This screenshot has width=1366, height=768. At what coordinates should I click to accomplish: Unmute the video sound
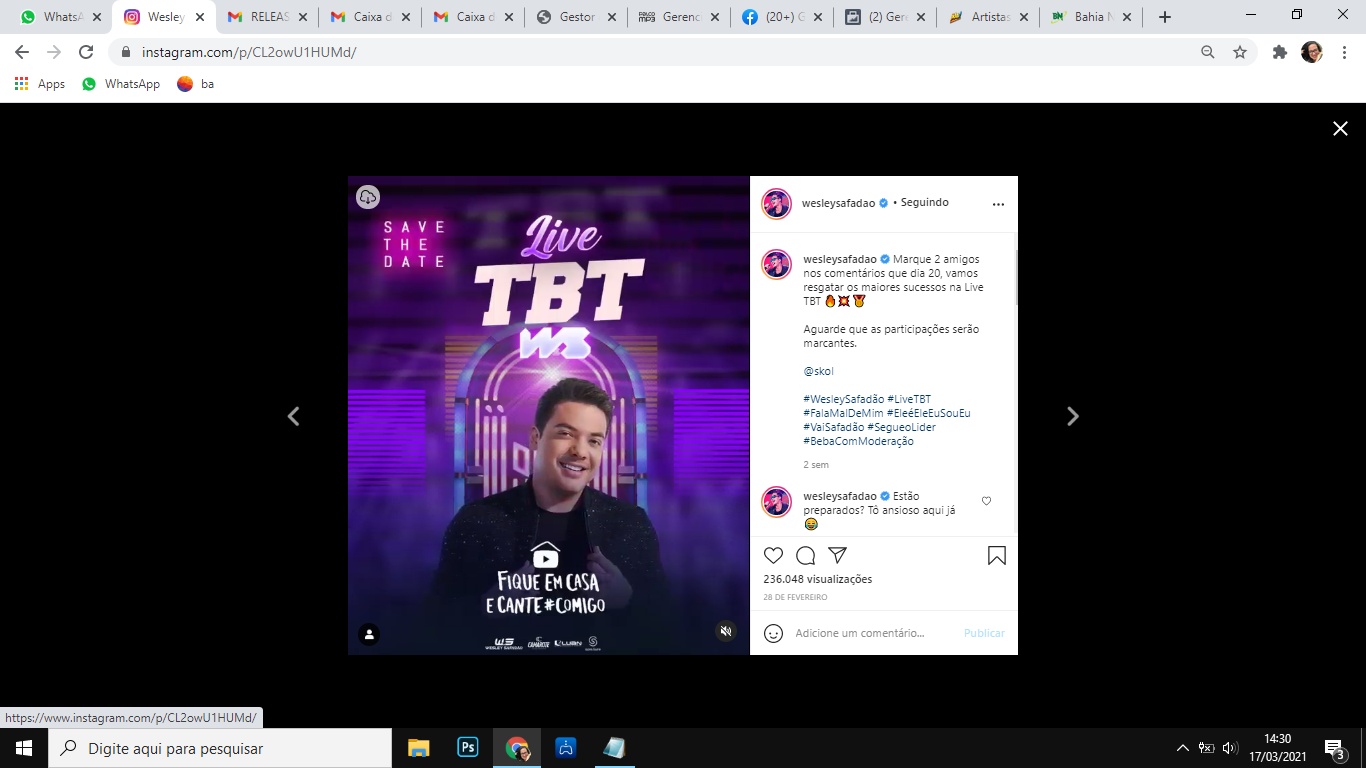click(x=727, y=631)
